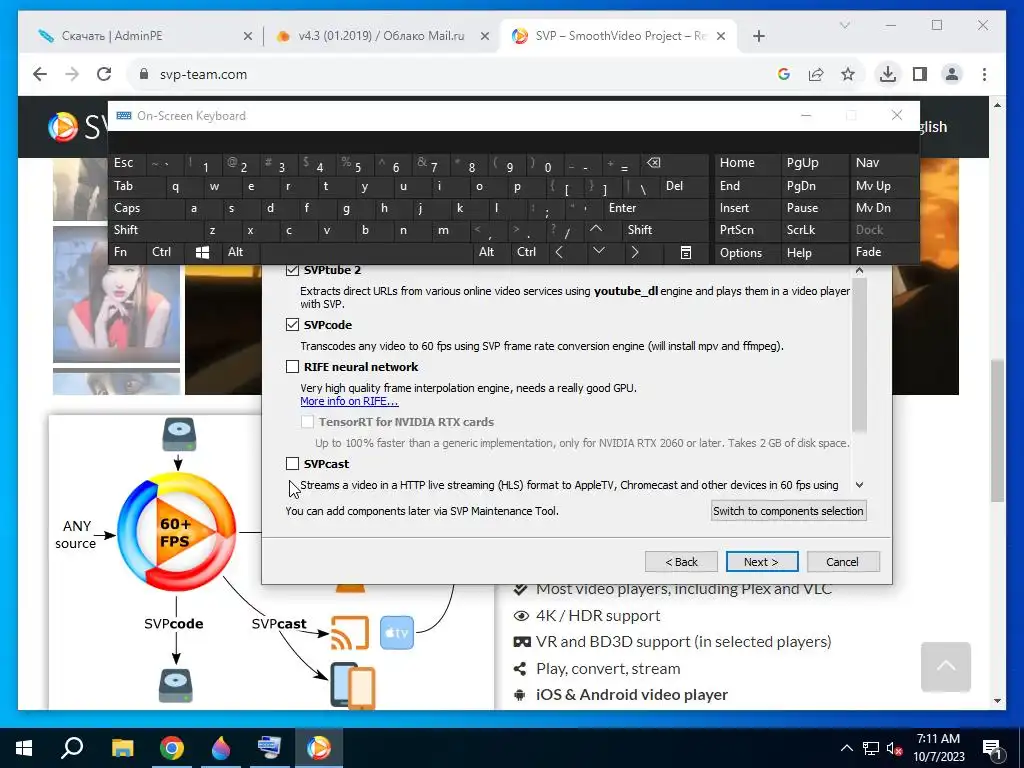This screenshot has height=768, width=1024.
Task: Click the Google icon in address bar
Action: coord(784,74)
